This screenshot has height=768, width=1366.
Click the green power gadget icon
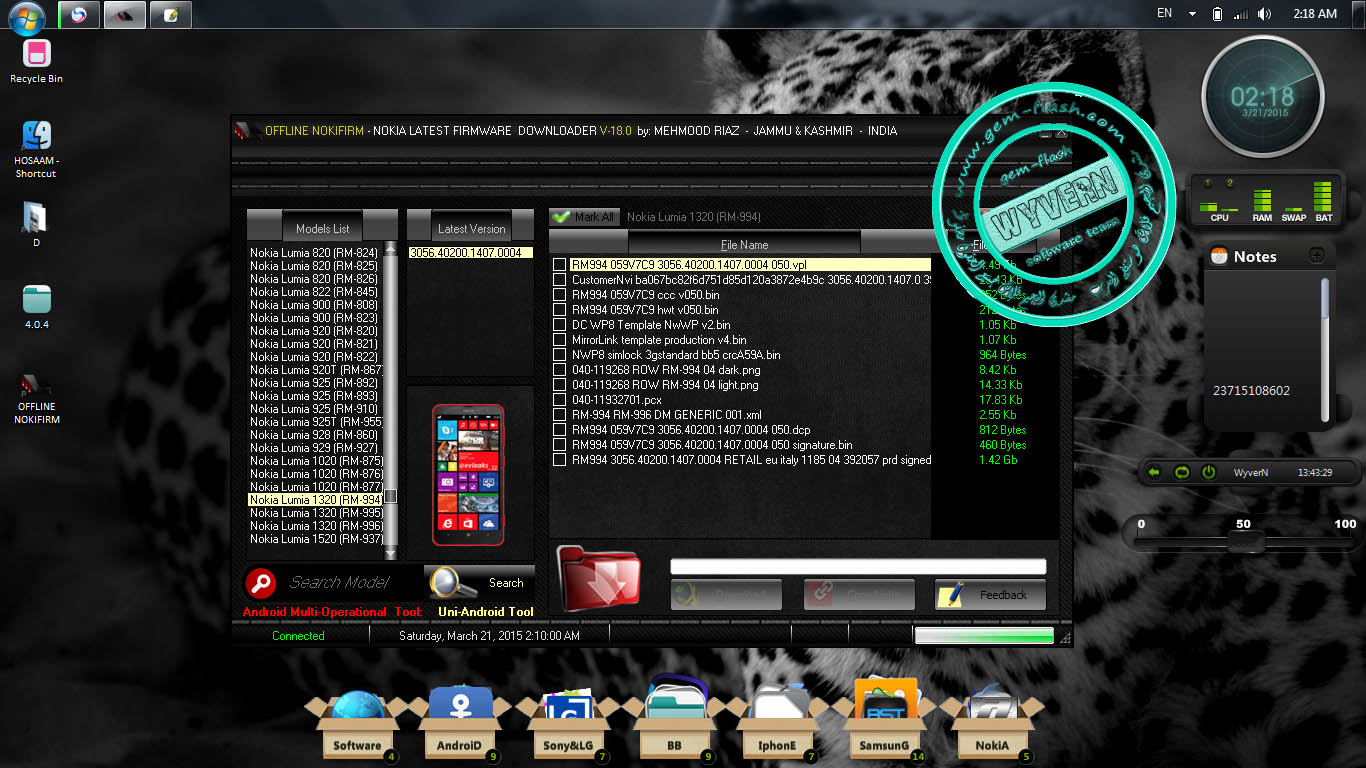1208,472
